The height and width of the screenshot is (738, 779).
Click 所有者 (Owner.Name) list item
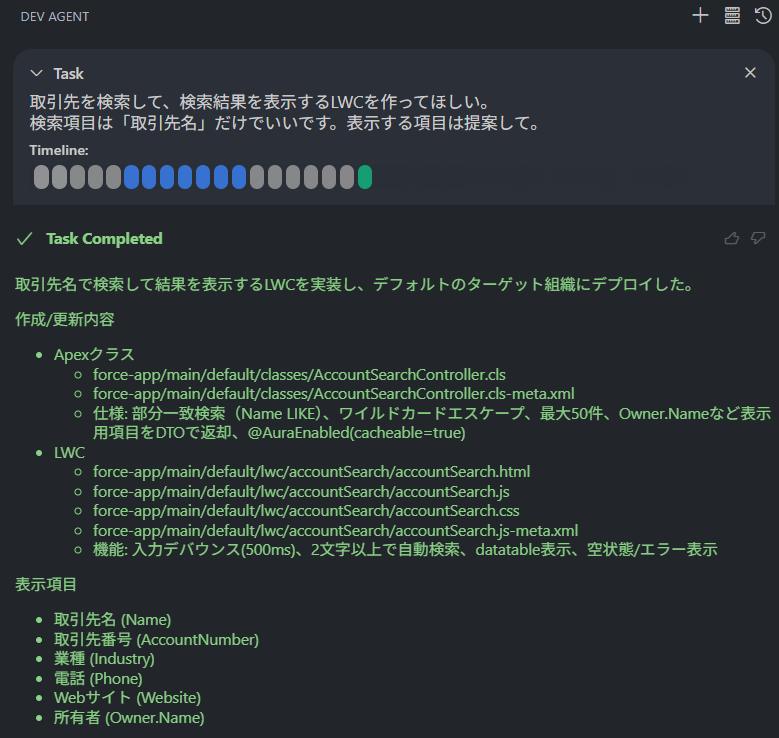coord(129,718)
